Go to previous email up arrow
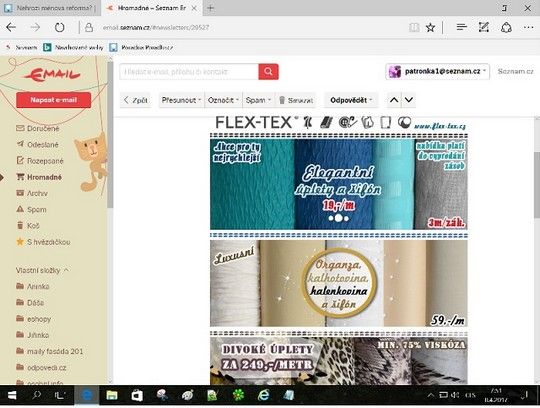 point(394,100)
